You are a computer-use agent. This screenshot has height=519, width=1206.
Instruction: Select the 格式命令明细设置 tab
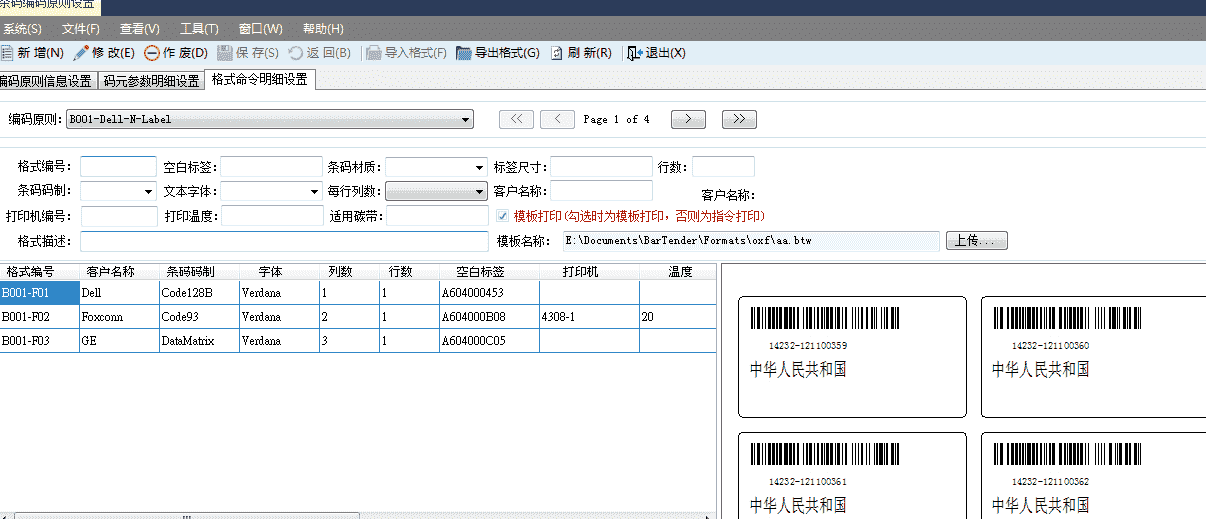[259, 79]
